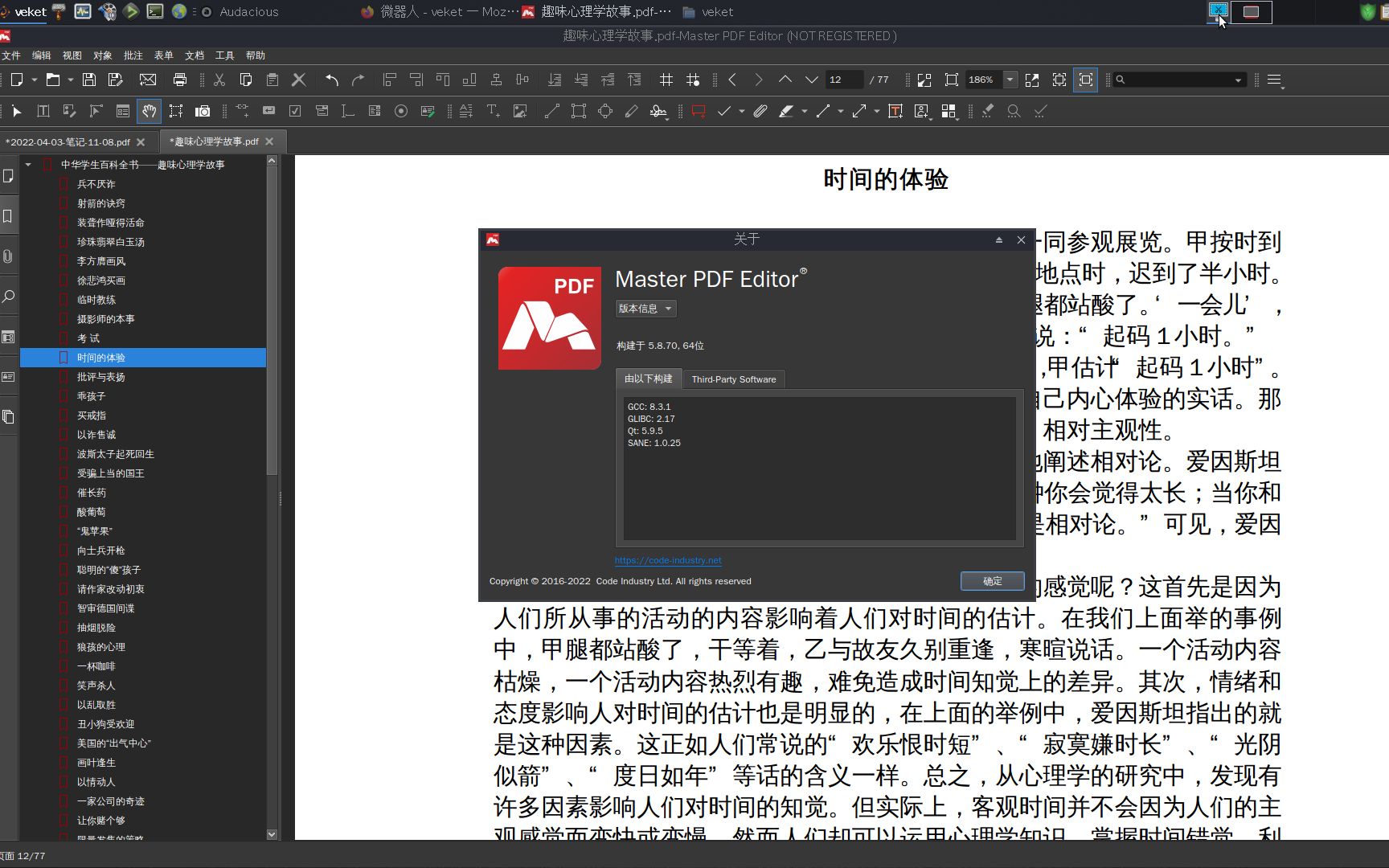Click the Cut scissors icon
Image resolution: width=1389 pixels, height=868 pixels.
[x=219, y=80]
